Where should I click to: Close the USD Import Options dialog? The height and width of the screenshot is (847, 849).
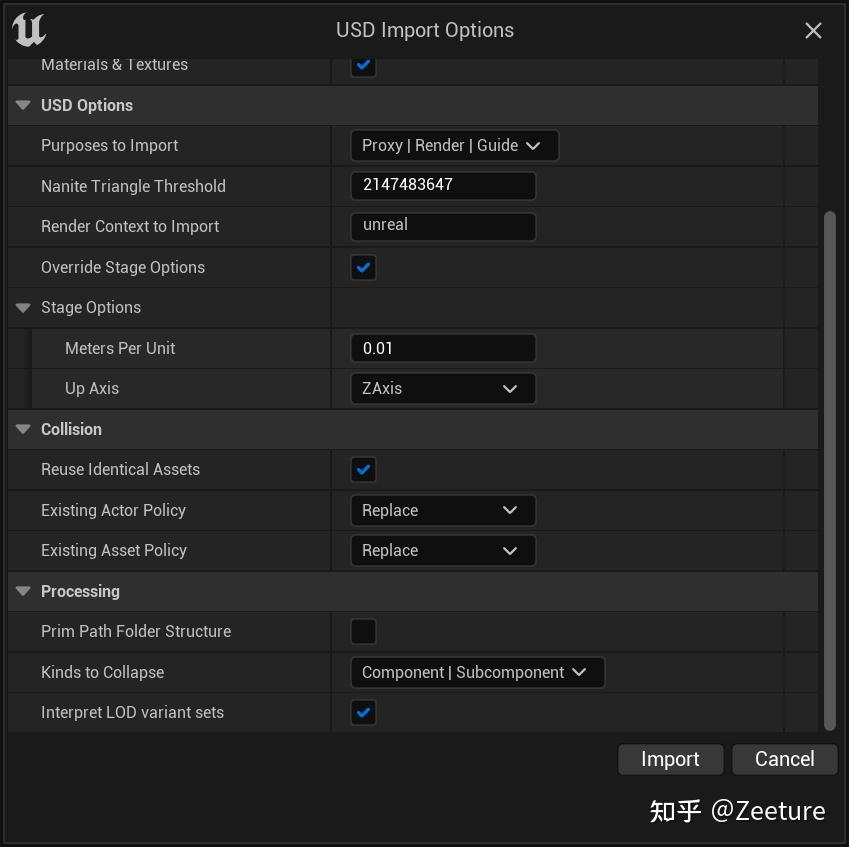tap(813, 31)
